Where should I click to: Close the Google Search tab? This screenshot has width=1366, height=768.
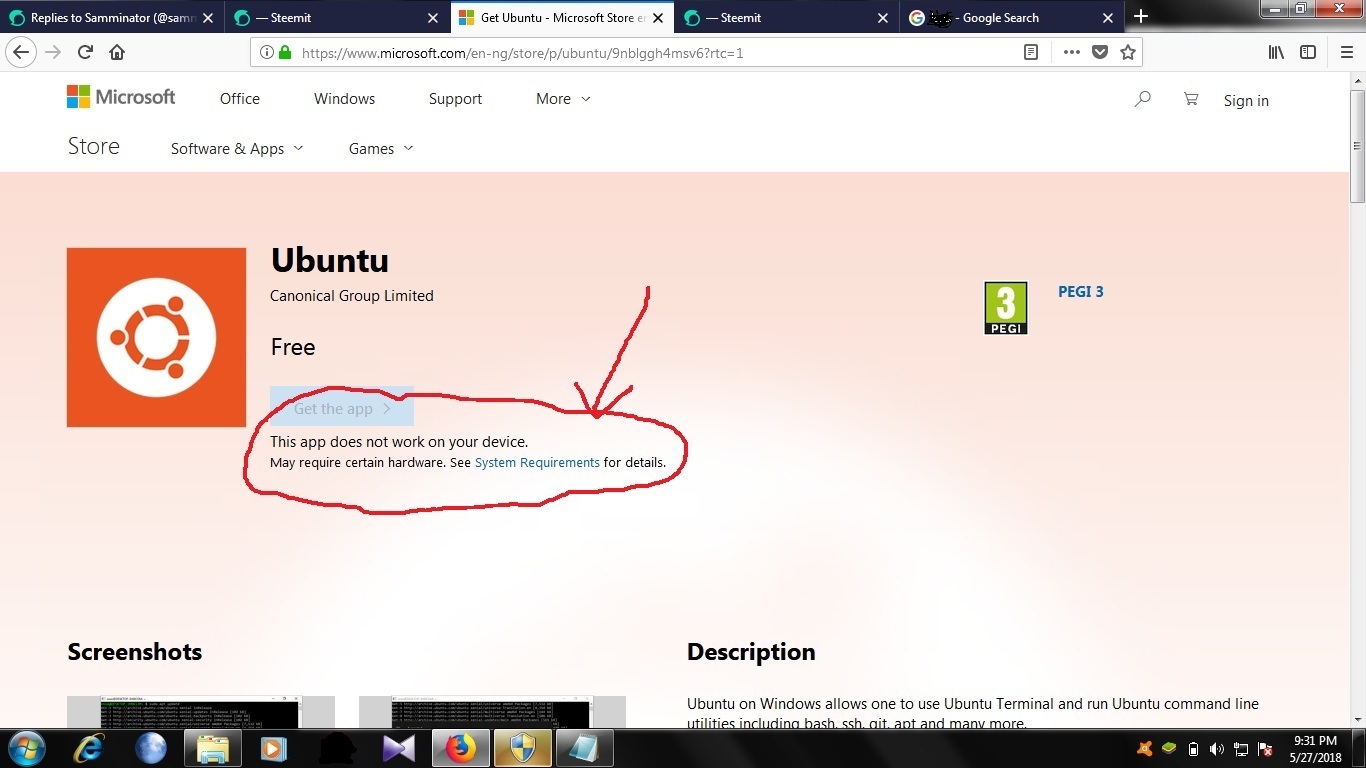1108,18
